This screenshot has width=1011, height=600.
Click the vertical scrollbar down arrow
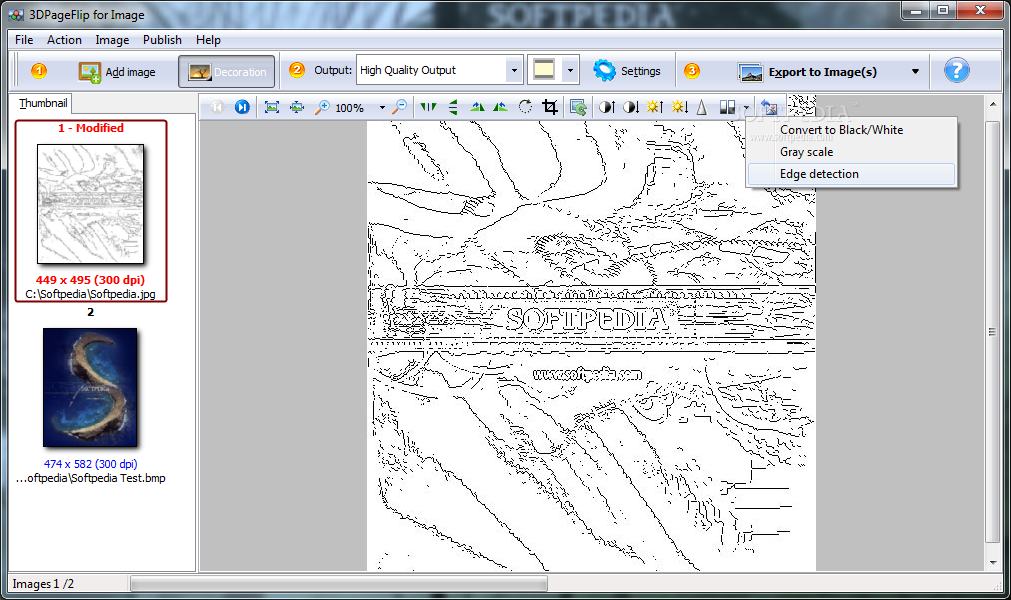tap(993, 563)
